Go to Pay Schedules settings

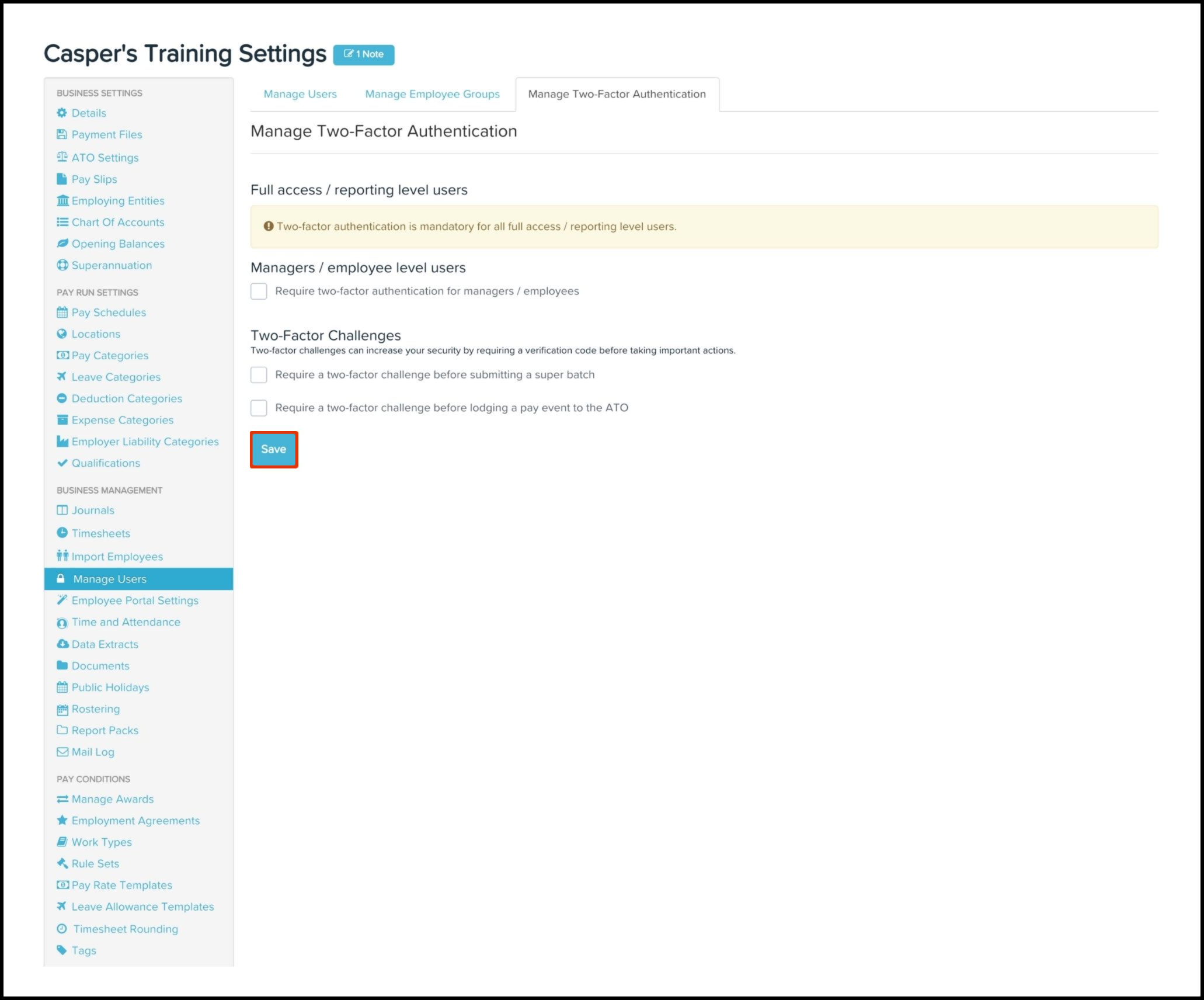[109, 312]
